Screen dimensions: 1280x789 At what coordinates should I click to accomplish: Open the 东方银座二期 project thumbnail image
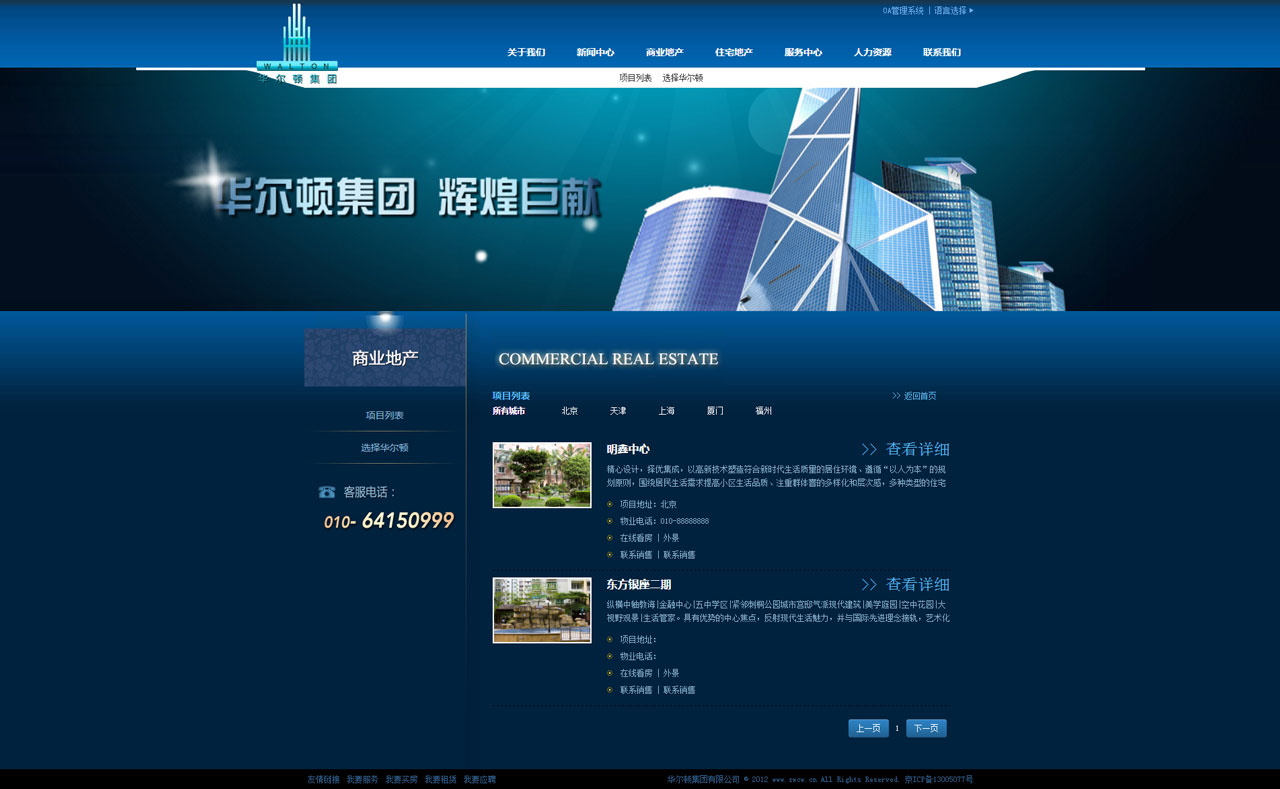click(x=542, y=610)
